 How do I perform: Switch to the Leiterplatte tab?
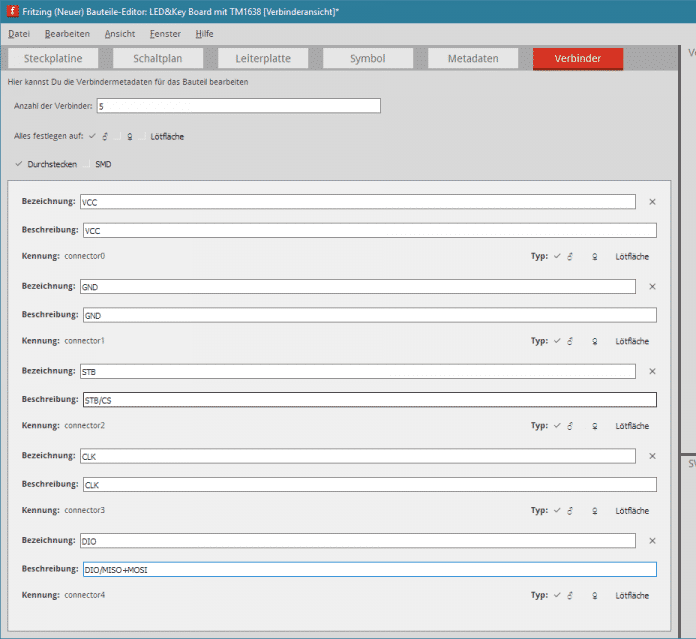point(256,58)
